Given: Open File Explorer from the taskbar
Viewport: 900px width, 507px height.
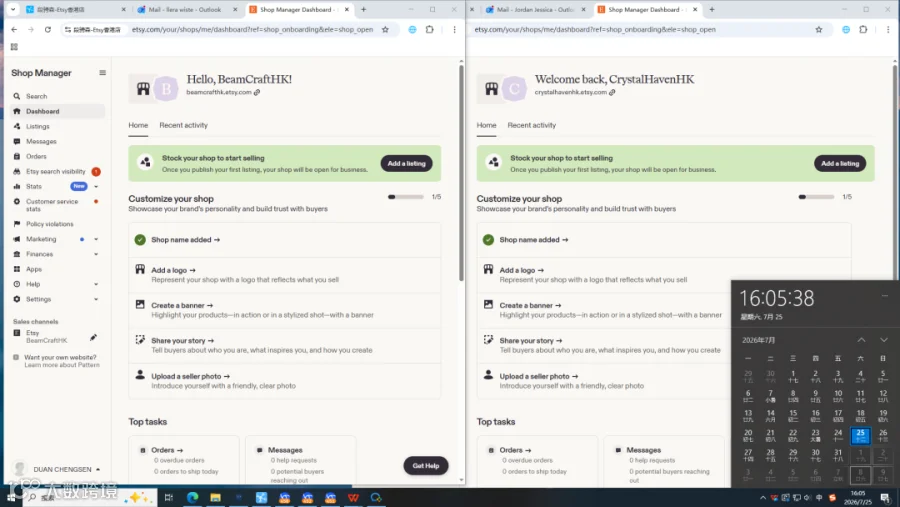Looking at the screenshot, I should tap(215, 497).
